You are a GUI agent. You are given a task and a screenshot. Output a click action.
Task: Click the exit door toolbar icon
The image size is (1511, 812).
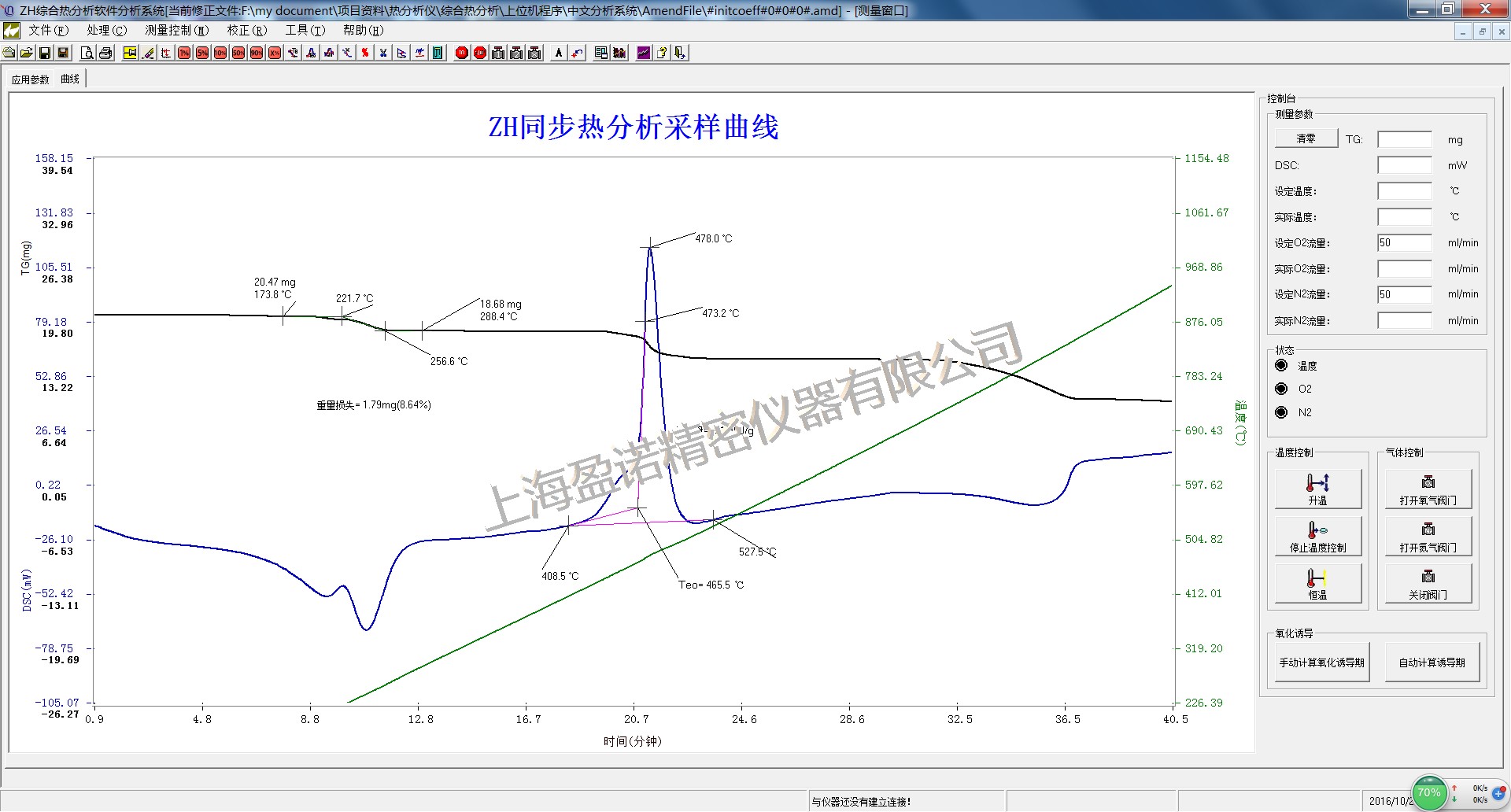[680, 53]
